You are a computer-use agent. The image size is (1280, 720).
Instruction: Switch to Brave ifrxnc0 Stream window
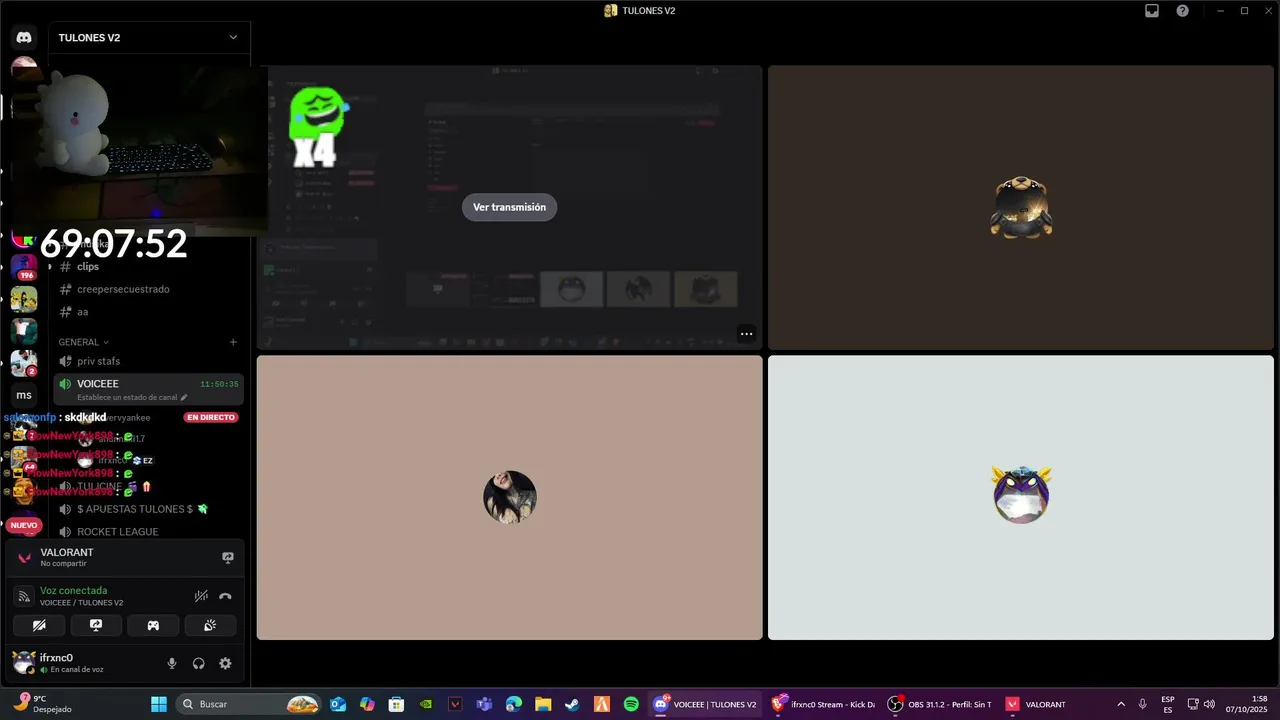pyautogui.click(x=823, y=704)
